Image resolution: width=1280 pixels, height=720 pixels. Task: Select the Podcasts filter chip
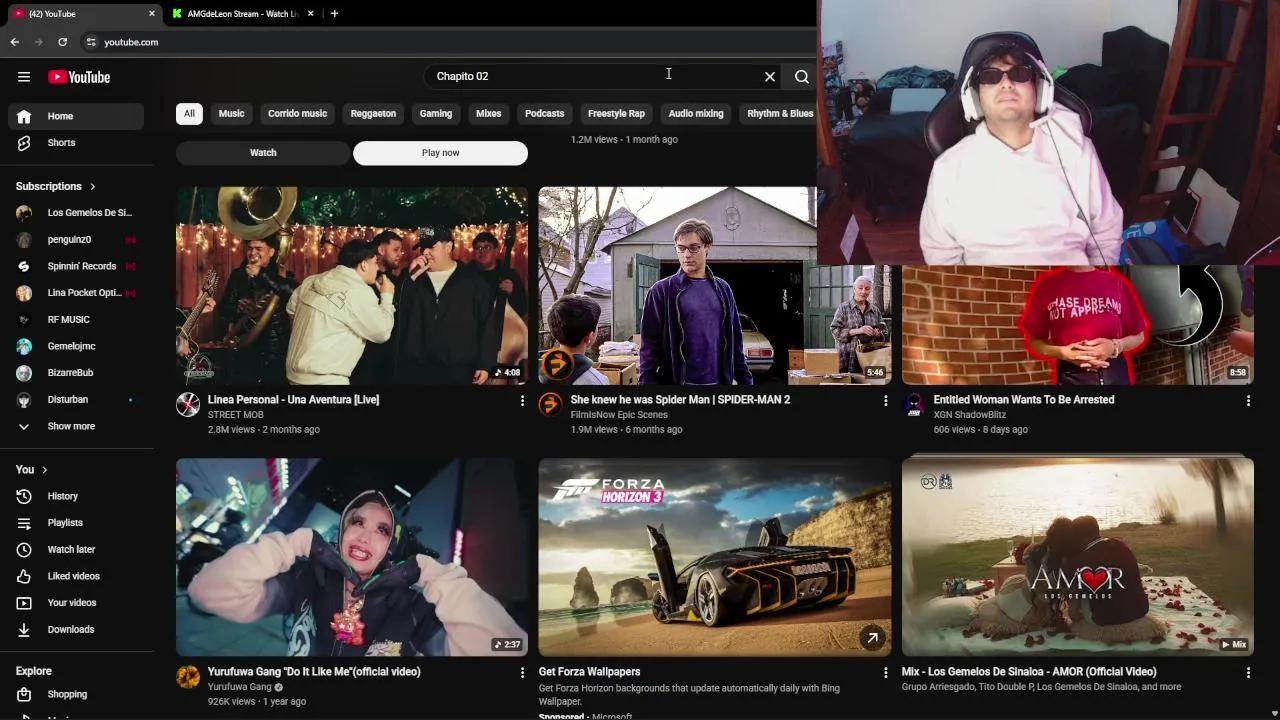(545, 113)
